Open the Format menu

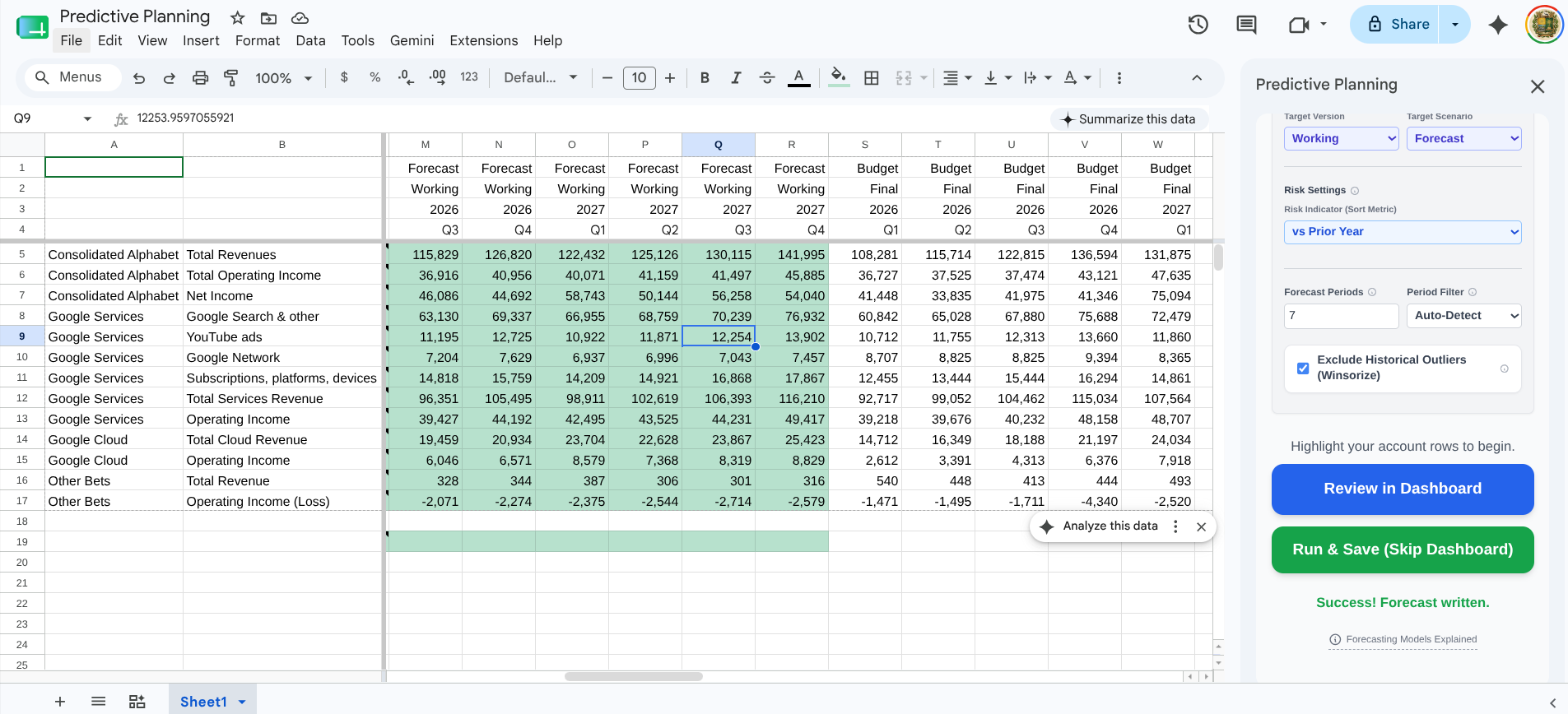click(x=258, y=40)
